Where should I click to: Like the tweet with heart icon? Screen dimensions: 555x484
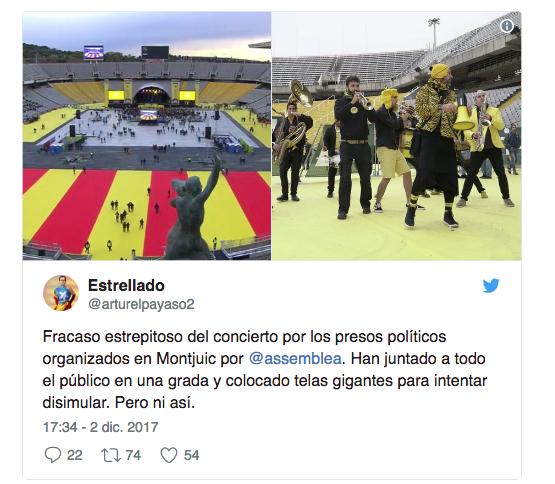pos(169,455)
